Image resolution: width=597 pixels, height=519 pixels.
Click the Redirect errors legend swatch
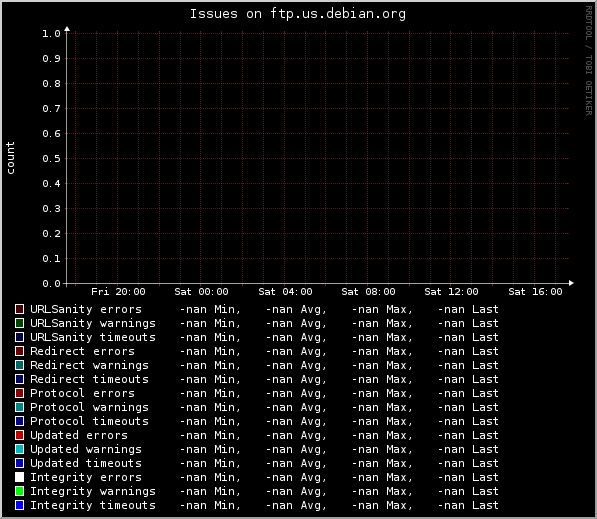pyautogui.click(x=19, y=351)
